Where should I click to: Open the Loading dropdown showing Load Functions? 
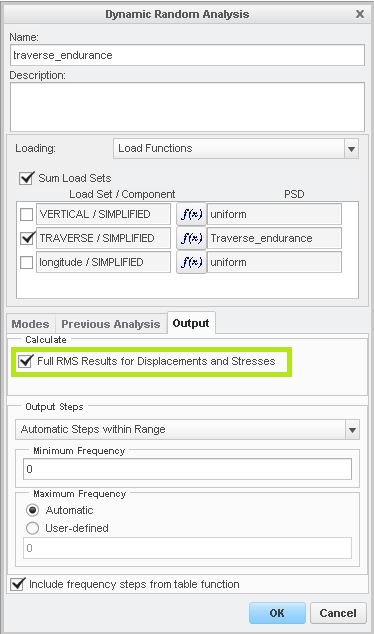click(236, 148)
